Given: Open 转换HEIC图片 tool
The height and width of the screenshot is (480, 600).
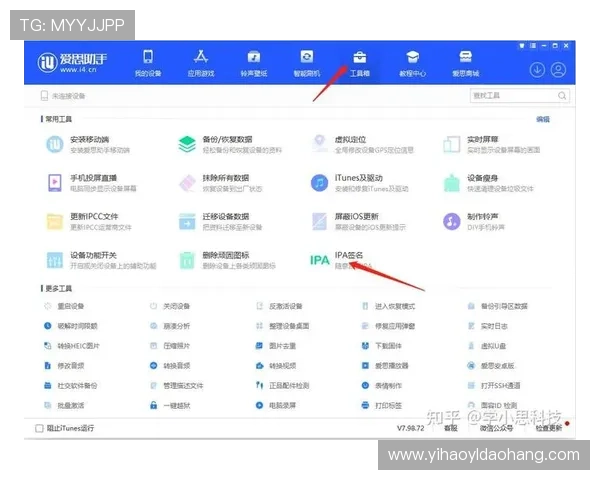Looking at the screenshot, I should tap(72, 346).
